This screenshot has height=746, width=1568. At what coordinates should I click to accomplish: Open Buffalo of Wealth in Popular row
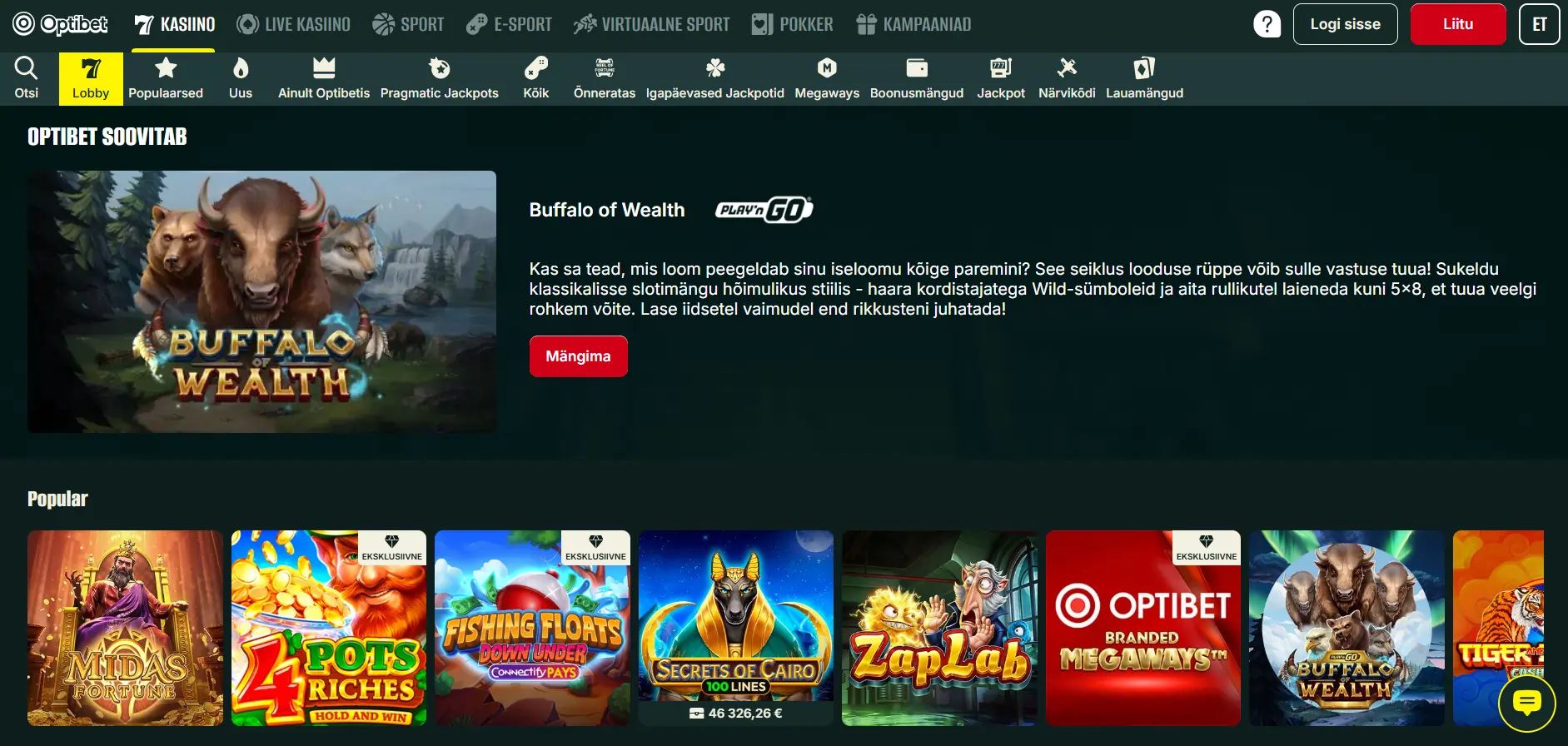pos(1346,628)
